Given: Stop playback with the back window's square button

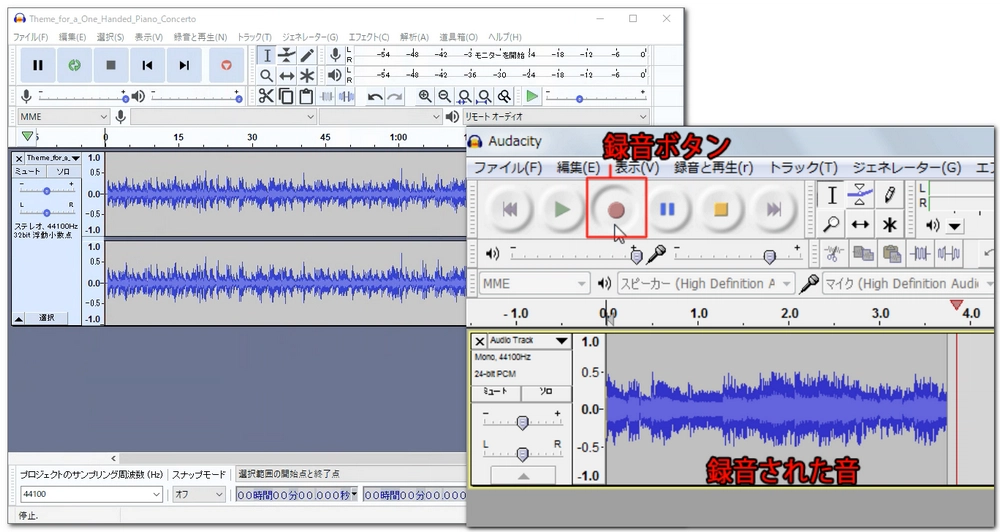Looking at the screenshot, I should (x=111, y=65).
